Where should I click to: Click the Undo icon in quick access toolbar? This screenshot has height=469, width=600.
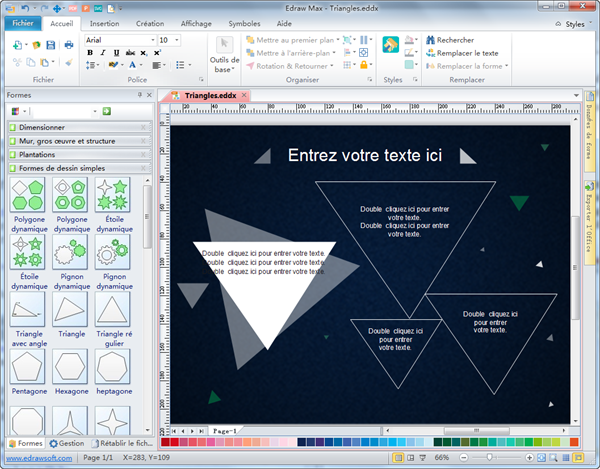pyautogui.click(x=25, y=8)
